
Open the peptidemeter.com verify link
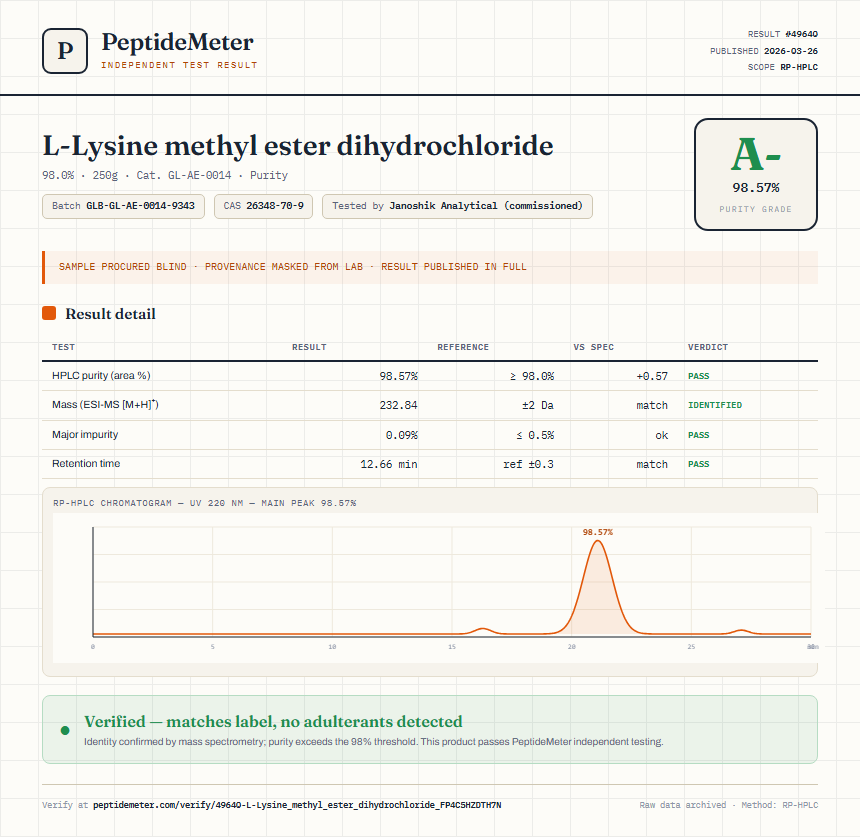[x=297, y=805]
